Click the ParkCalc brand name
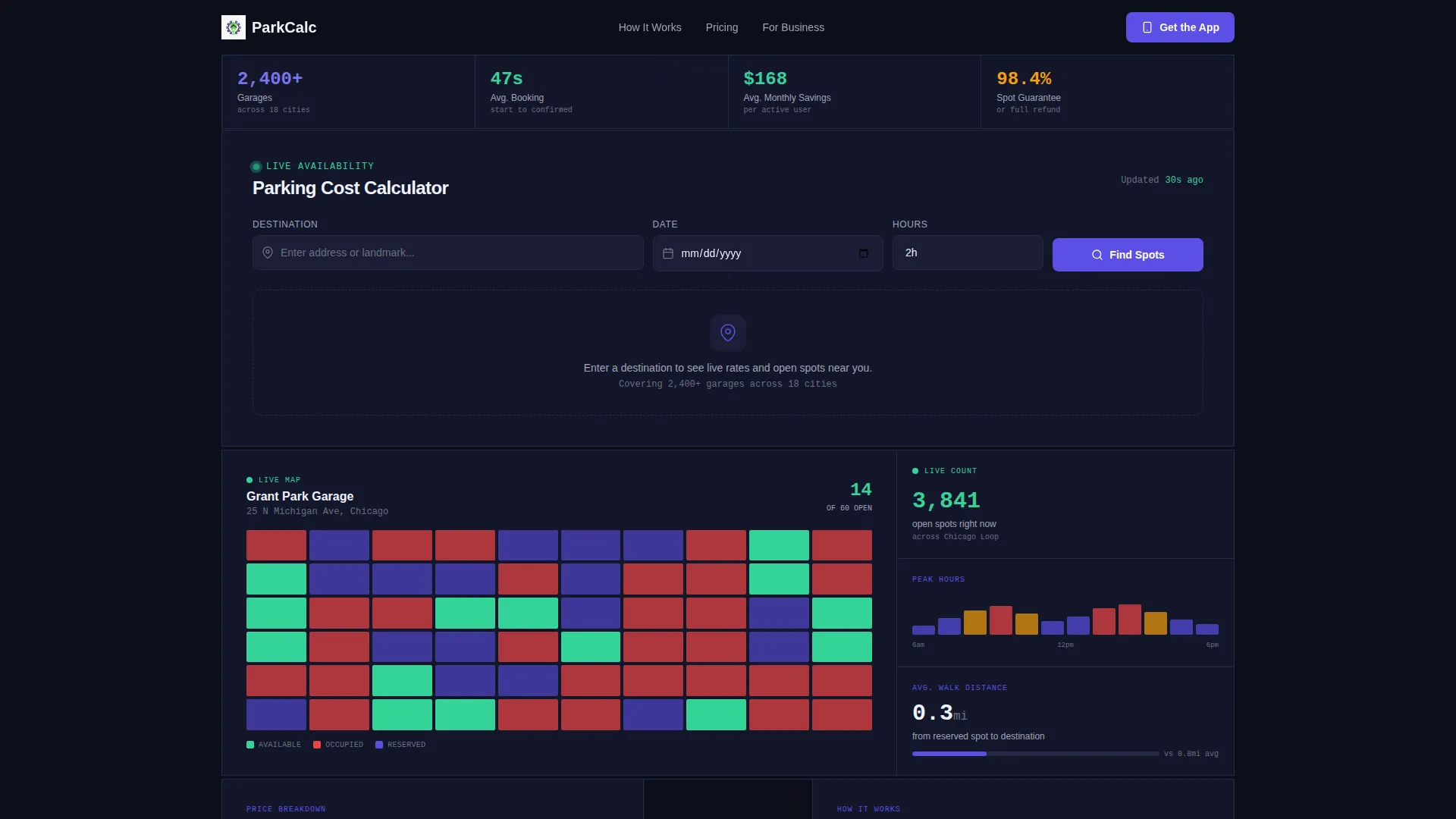 pyautogui.click(x=284, y=27)
